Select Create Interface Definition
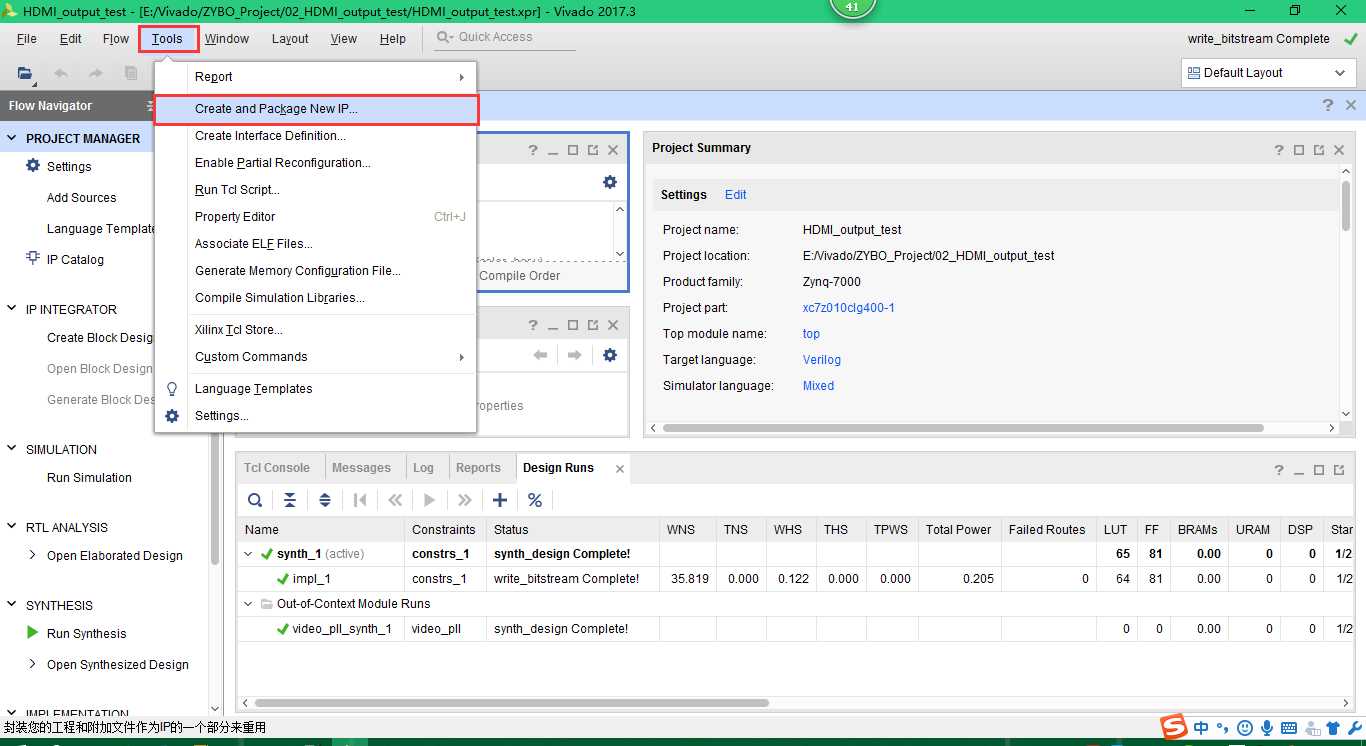 [x=316, y=136]
